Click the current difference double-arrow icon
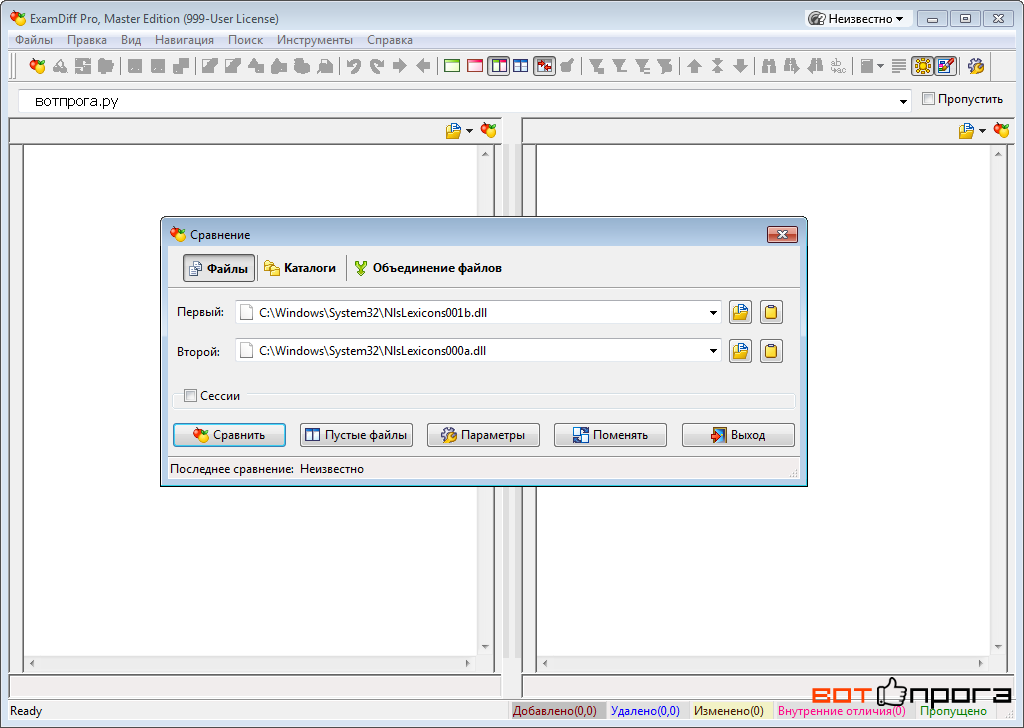This screenshot has width=1024, height=728. point(717,66)
